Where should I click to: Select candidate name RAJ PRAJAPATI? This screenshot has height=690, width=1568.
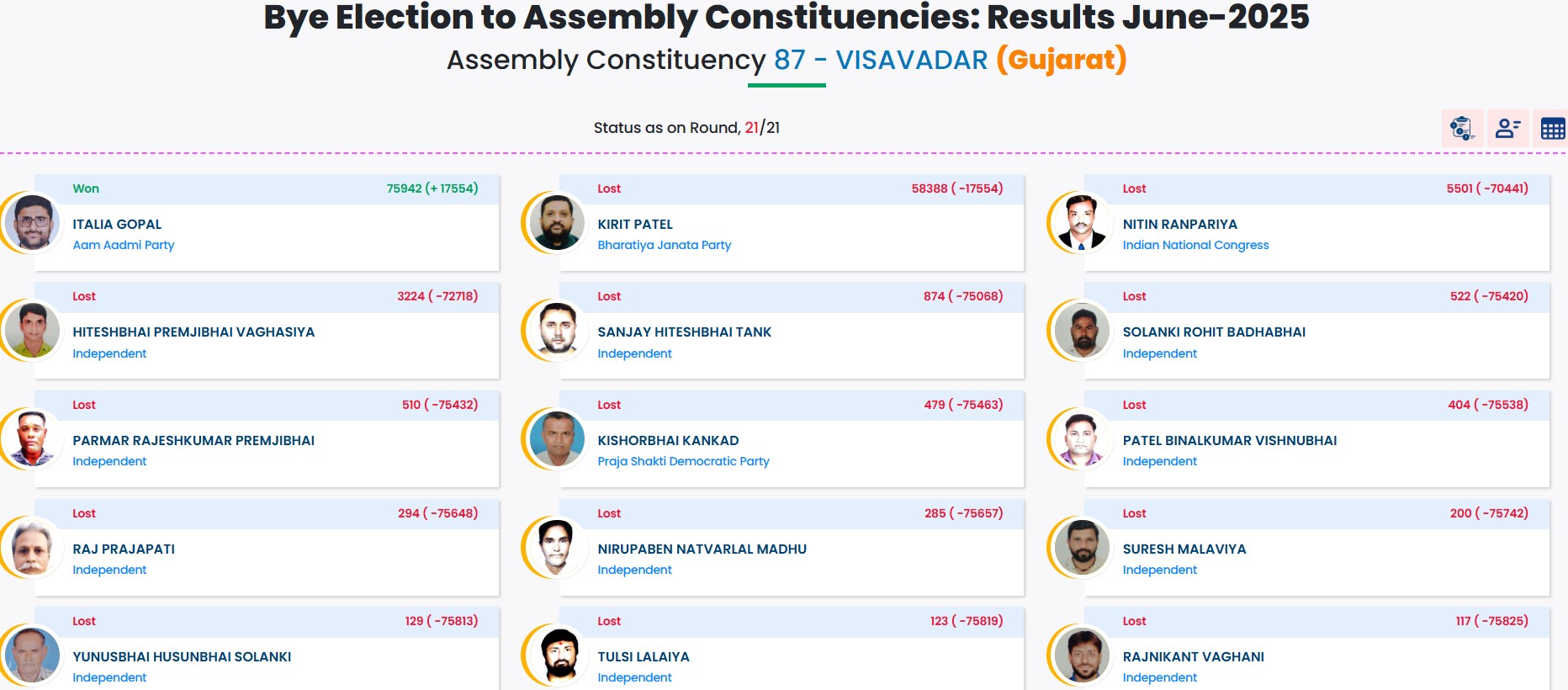tap(124, 549)
